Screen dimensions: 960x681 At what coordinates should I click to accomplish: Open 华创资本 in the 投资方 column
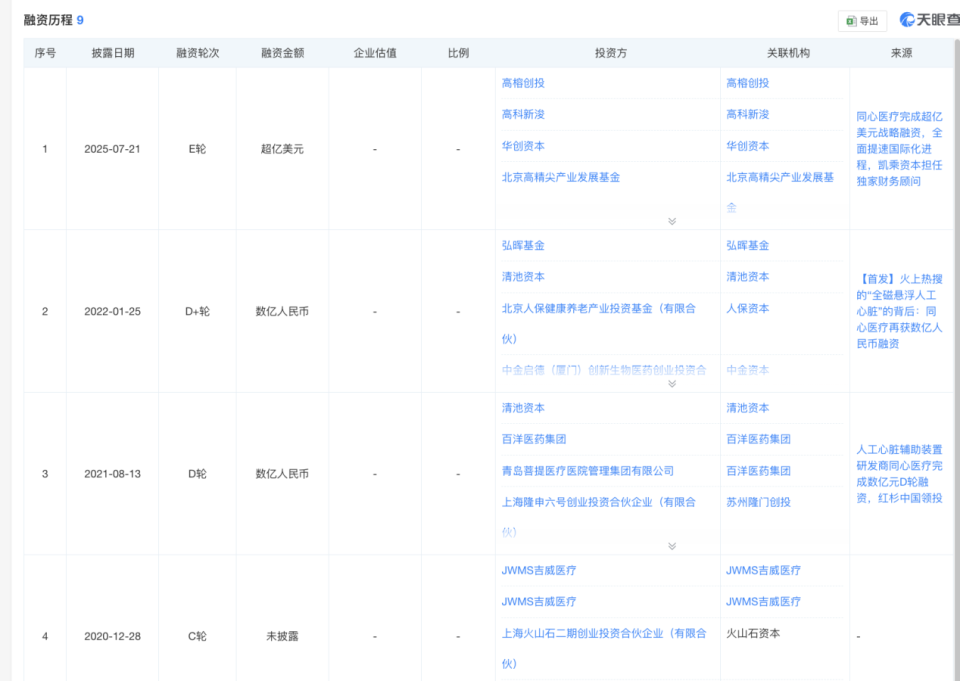click(523, 146)
